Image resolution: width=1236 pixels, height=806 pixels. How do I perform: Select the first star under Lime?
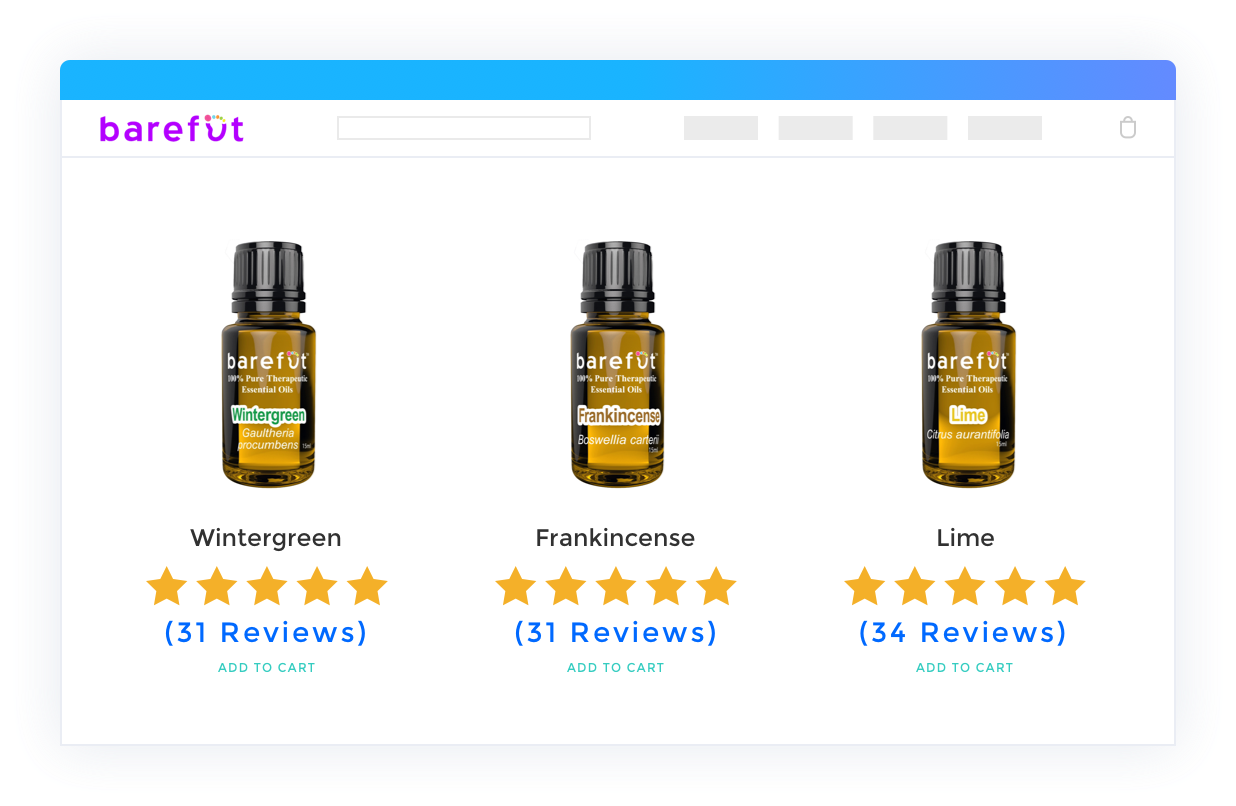click(x=865, y=586)
